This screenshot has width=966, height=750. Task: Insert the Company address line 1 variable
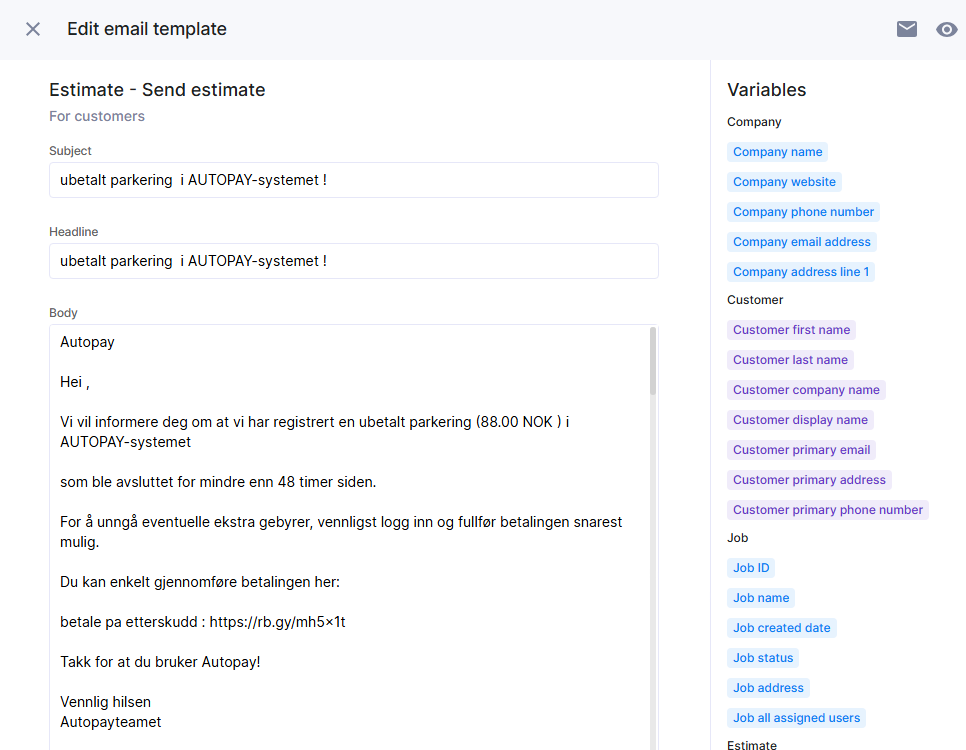801,272
